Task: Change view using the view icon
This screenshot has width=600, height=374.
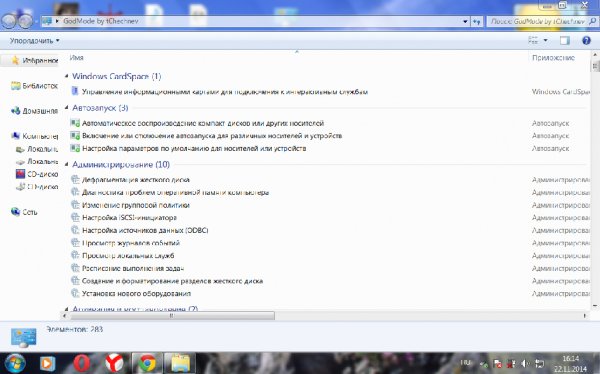Action: 533,40
